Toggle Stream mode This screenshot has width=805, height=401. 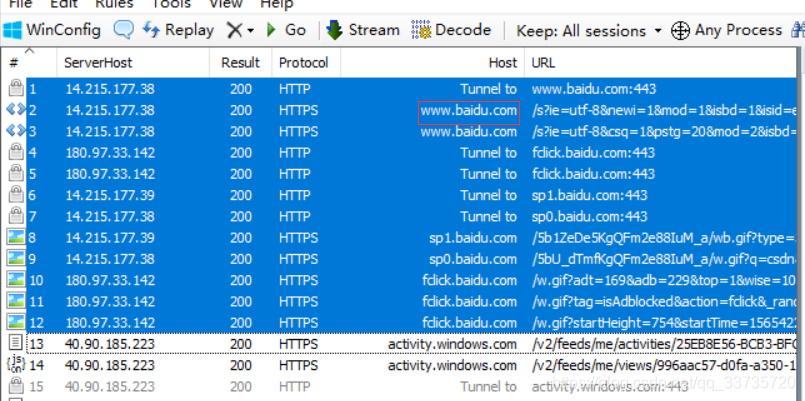pyautogui.click(x=363, y=30)
